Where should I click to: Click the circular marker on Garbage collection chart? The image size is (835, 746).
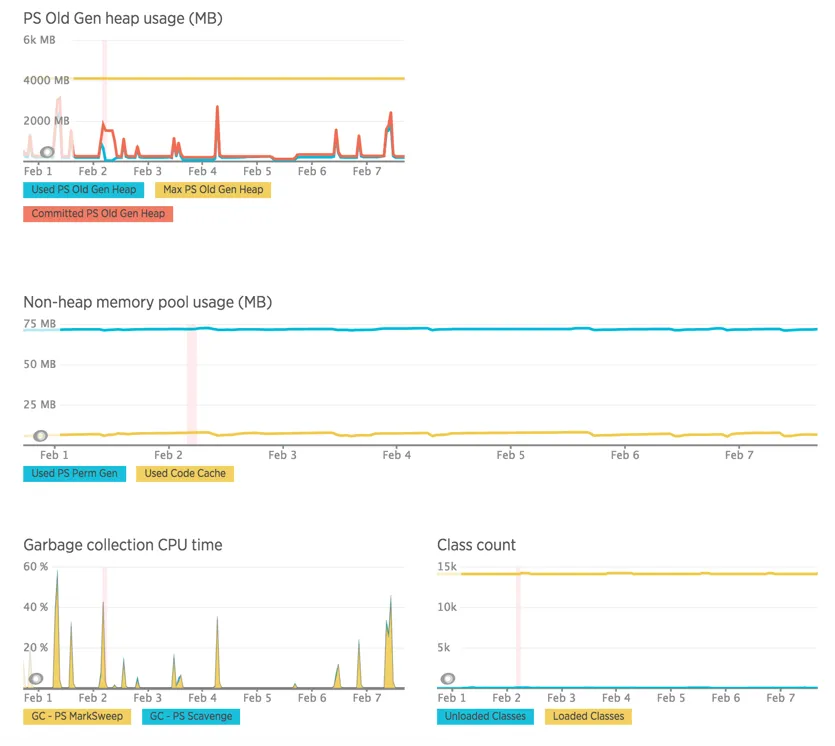click(36, 679)
